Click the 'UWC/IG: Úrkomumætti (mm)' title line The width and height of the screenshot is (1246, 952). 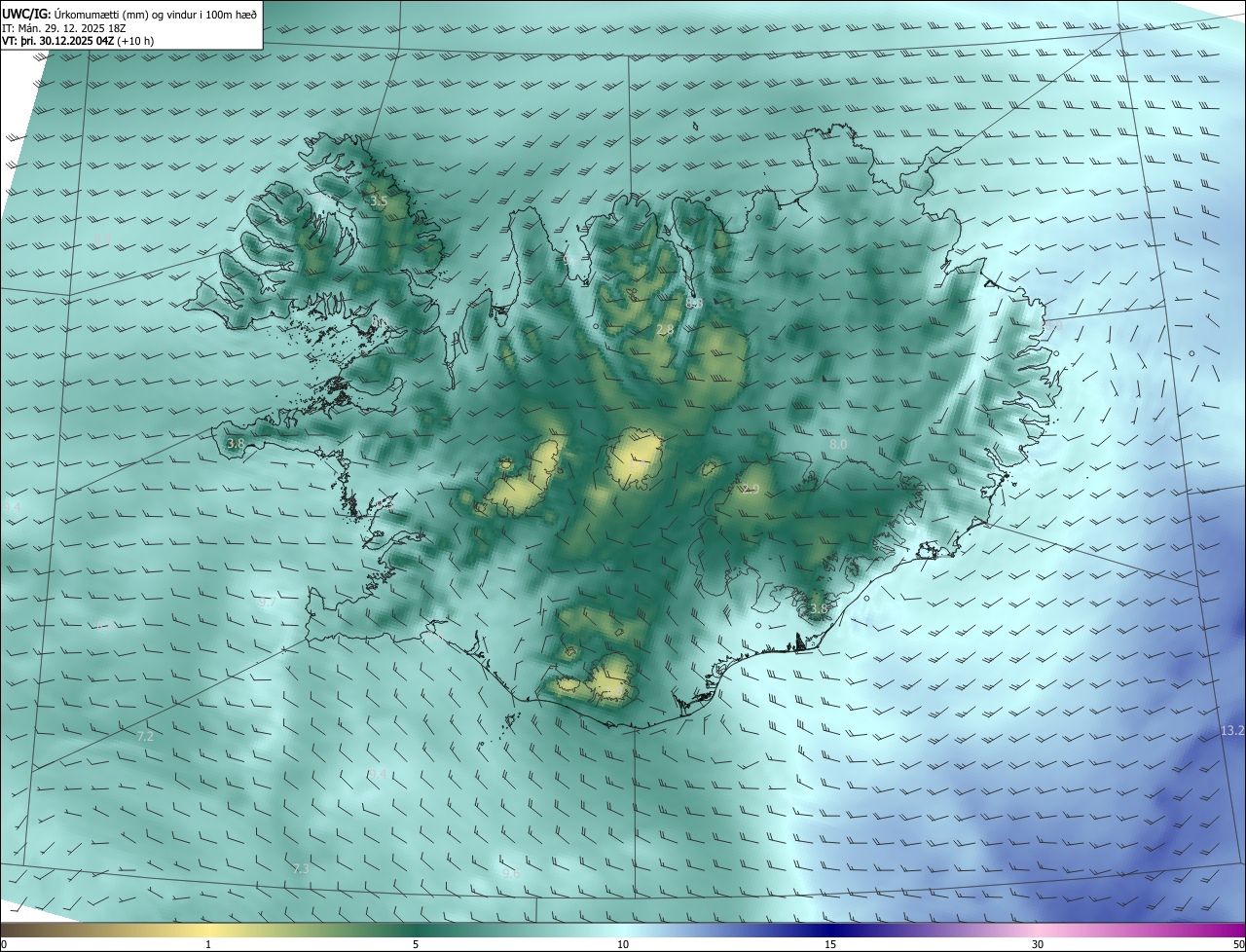pos(129,14)
